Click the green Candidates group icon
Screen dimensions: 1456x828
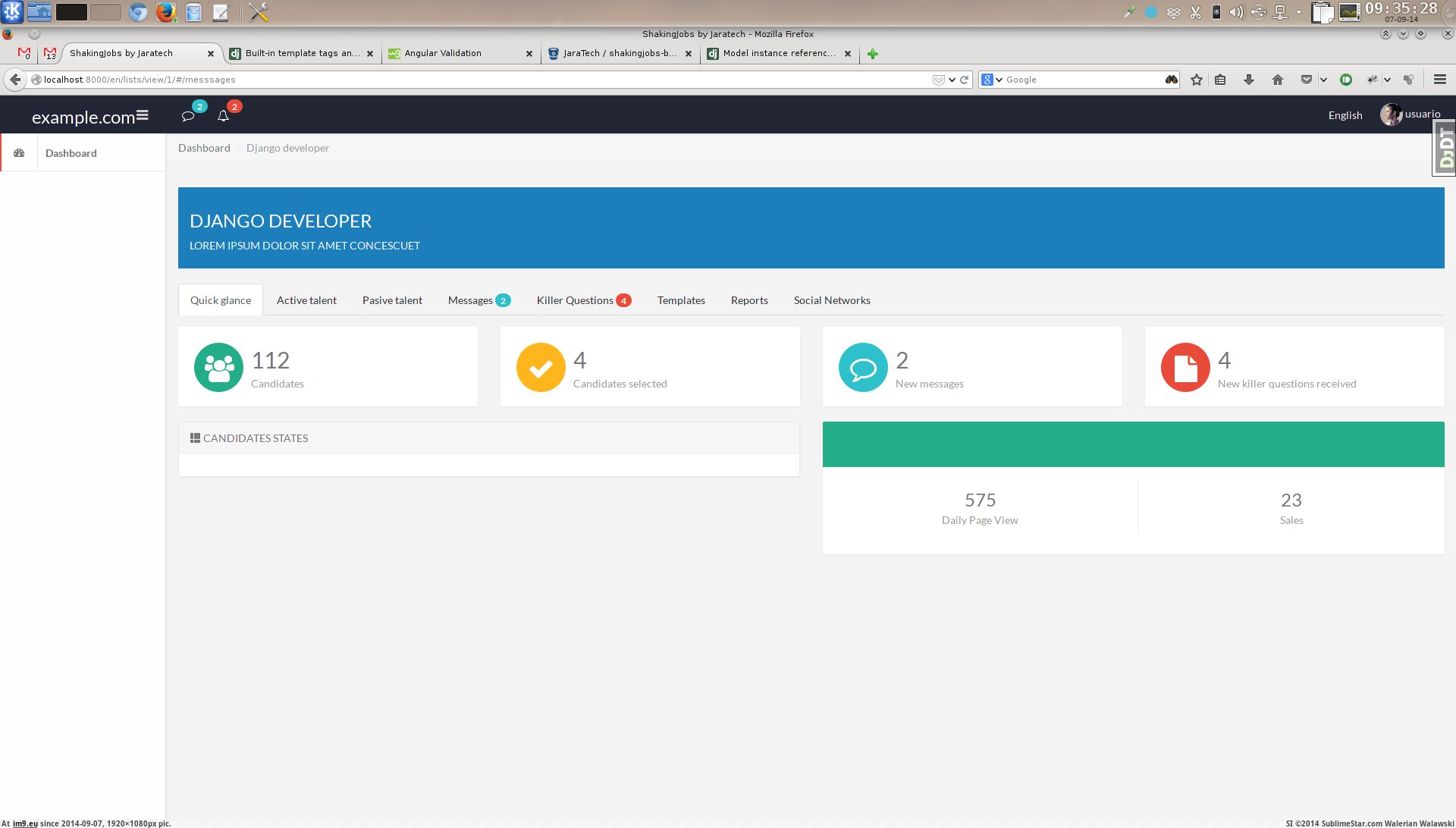coord(218,368)
